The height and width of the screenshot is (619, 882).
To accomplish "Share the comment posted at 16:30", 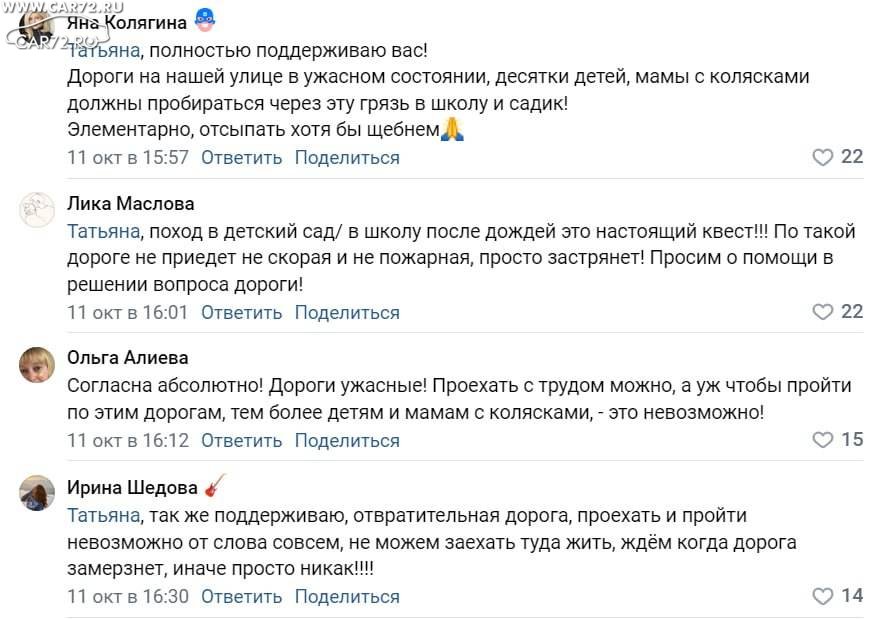I will pyautogui.click(x=347, y=596).
